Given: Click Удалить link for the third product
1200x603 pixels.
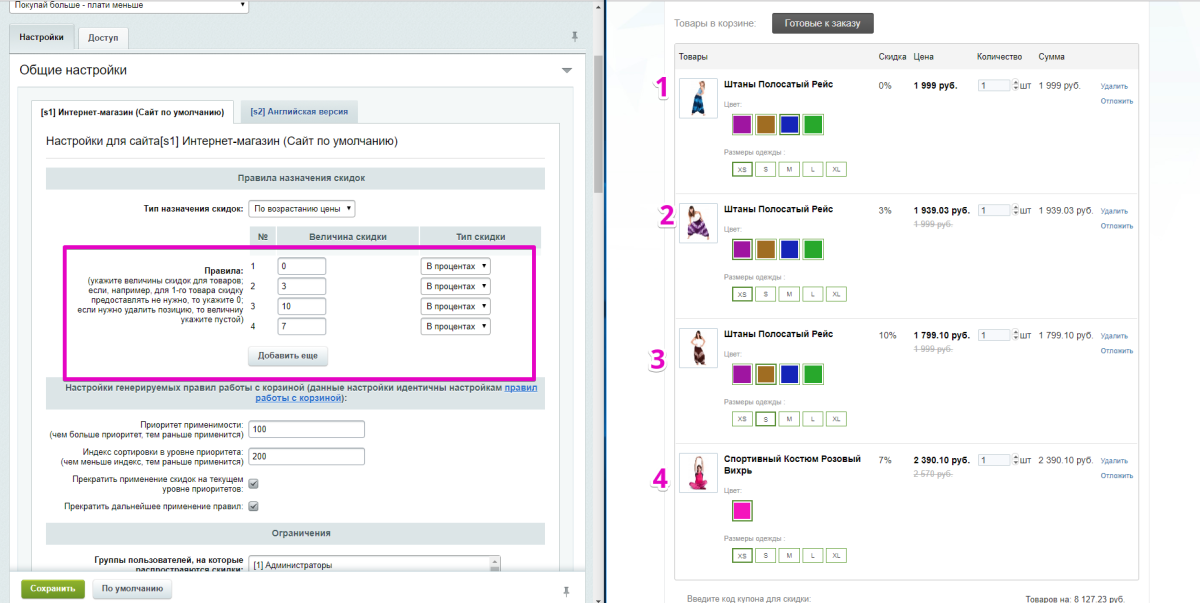Looking at the screenshot, I should coord(1114,336).
